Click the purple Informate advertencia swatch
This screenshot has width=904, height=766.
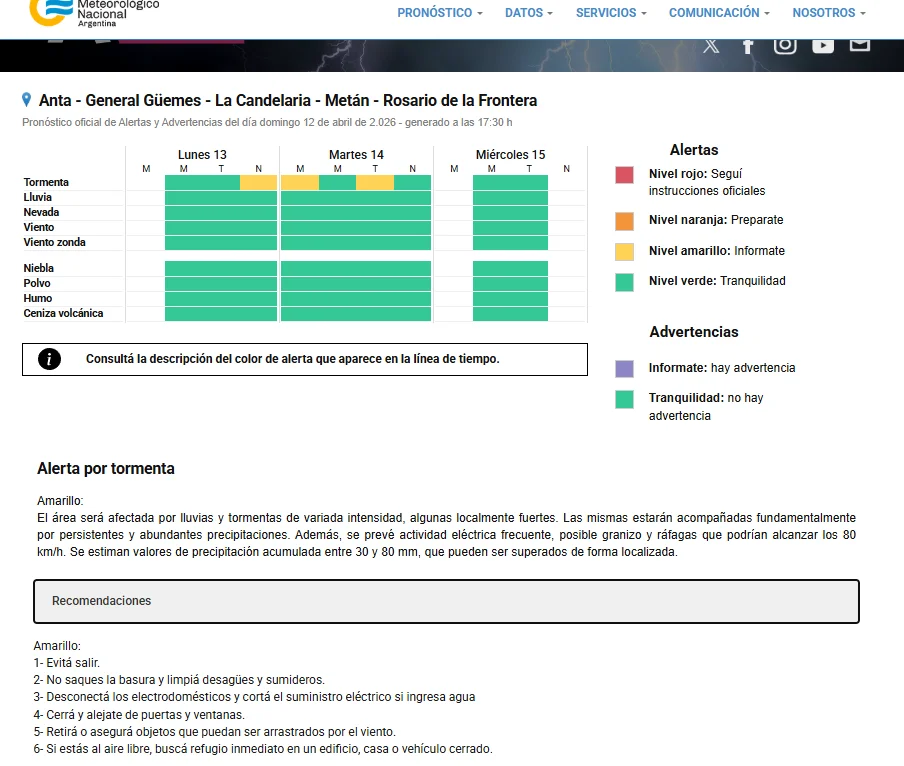[x=624, y=369]
